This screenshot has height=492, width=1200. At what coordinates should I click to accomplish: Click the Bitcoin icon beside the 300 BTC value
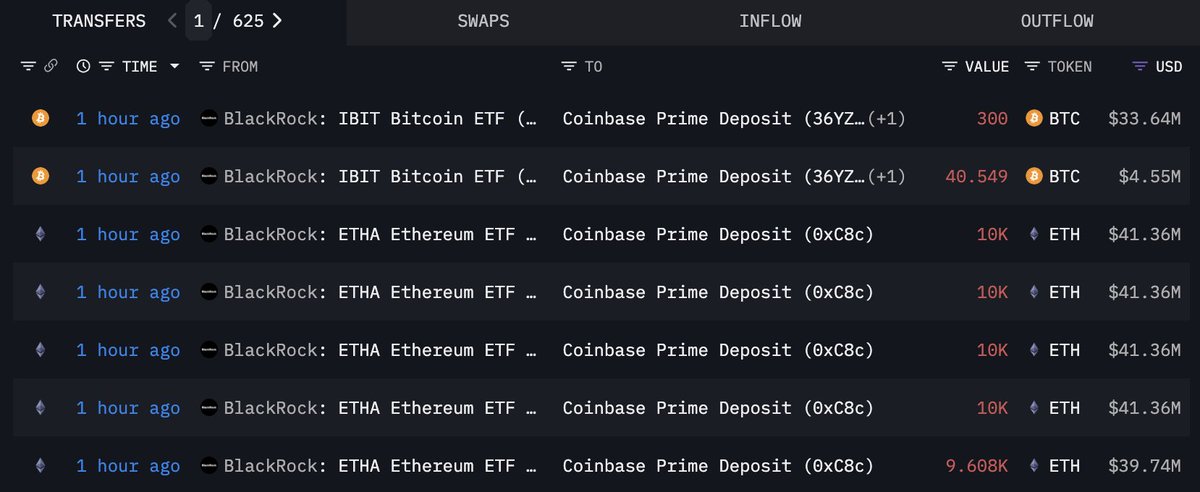(1034, 119)
